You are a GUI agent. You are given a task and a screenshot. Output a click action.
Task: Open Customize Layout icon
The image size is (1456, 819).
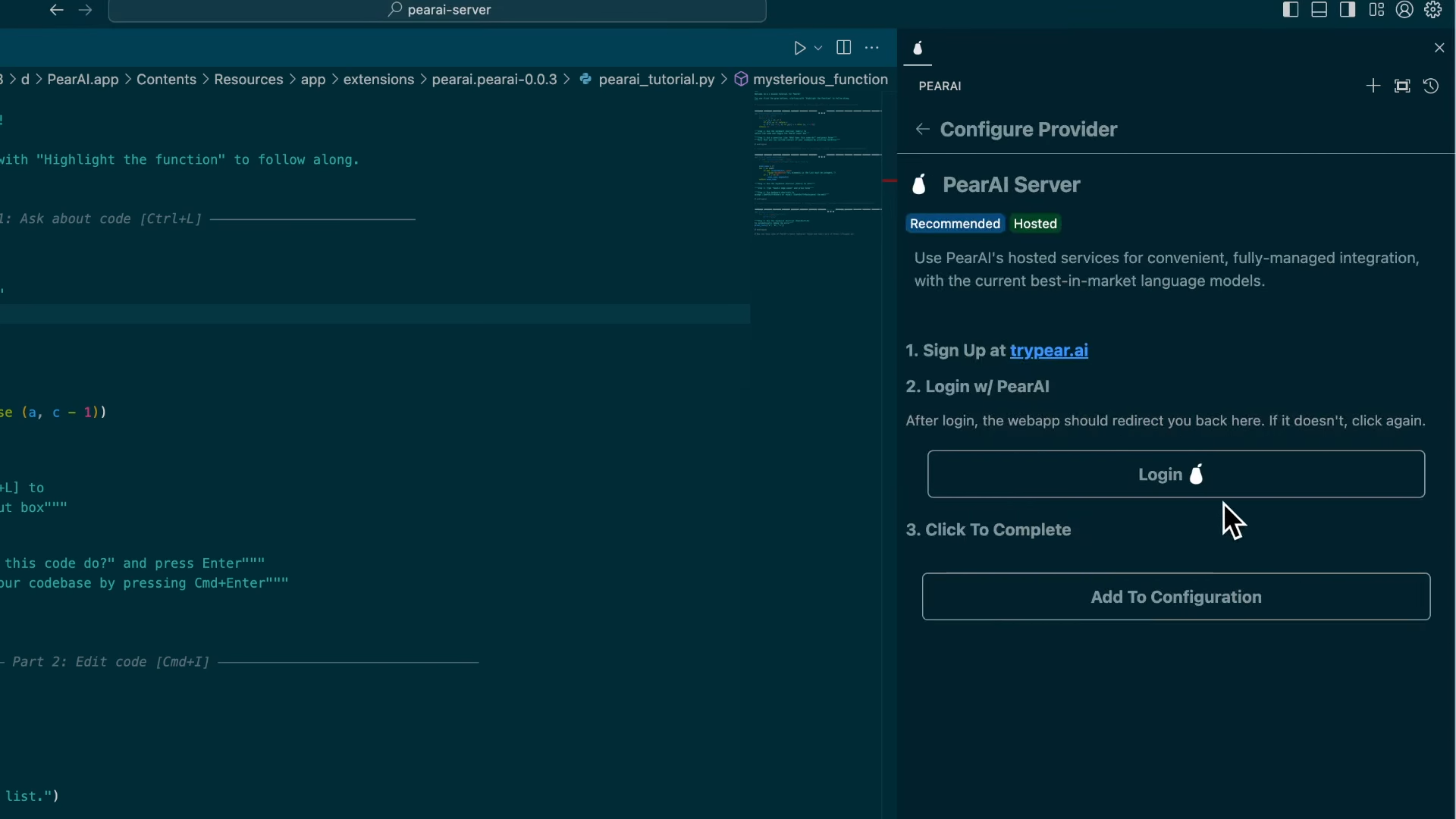coord(1376,10)
